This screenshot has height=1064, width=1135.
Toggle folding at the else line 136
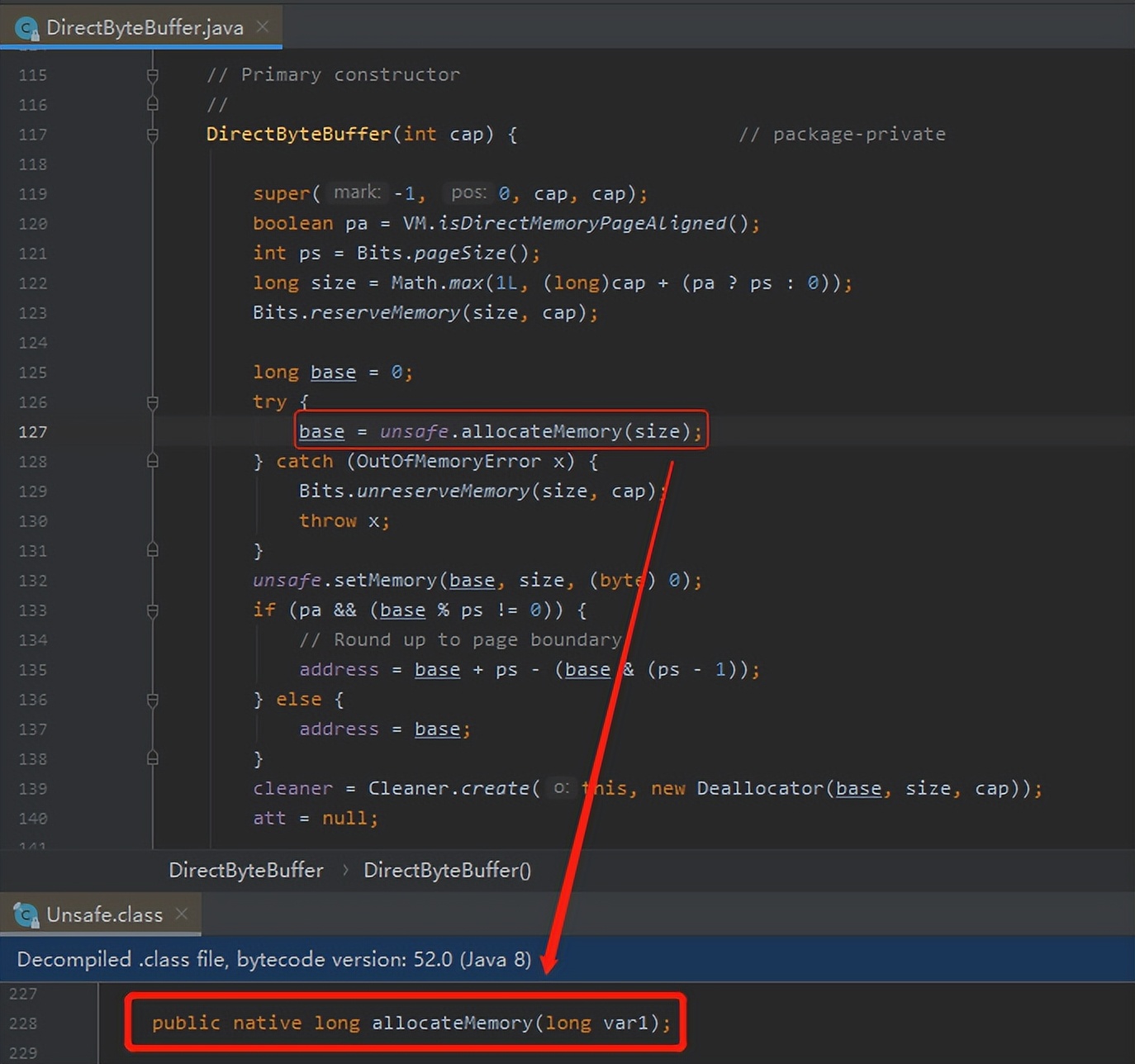point(153,700)
